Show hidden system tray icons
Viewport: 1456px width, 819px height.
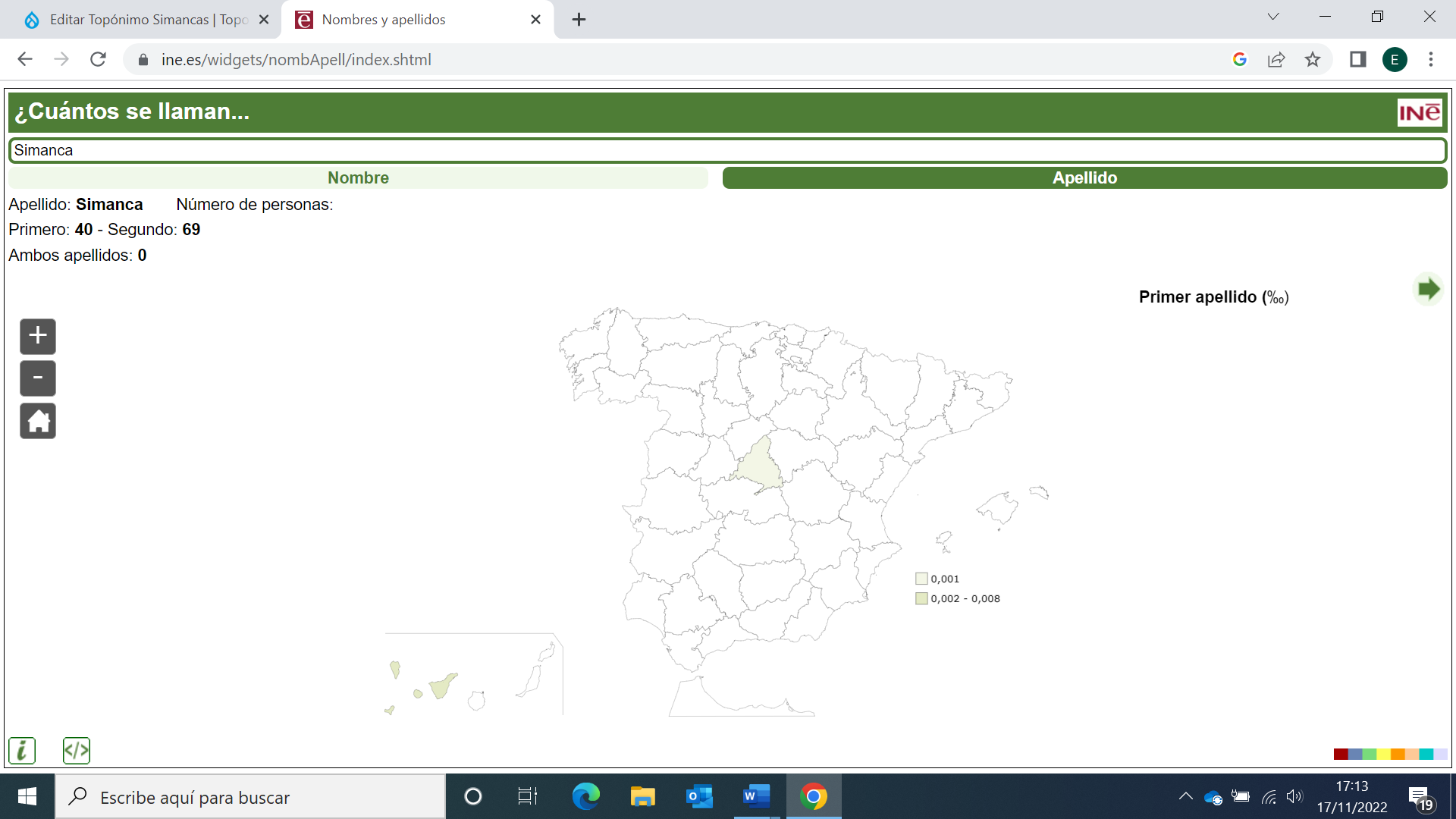pyautogui.click(x=1185, y=796)
